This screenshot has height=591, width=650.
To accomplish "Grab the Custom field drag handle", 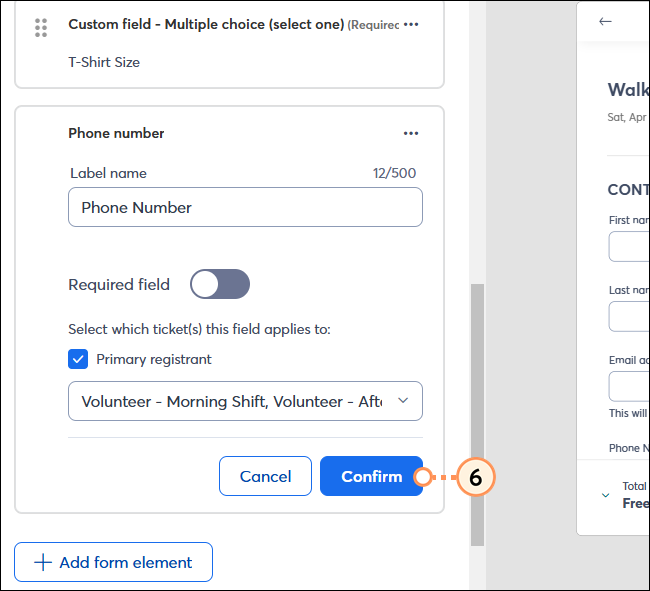I will click(41, 28).
